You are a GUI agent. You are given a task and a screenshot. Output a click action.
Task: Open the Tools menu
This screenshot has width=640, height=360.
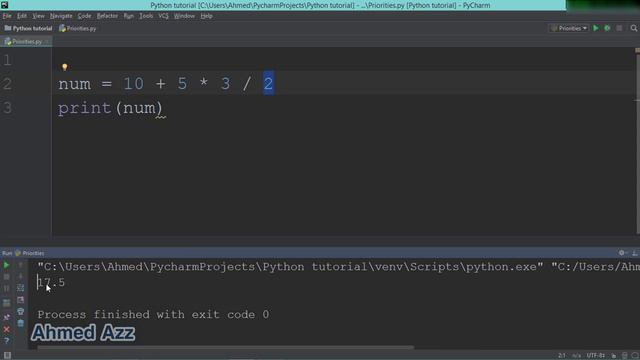(146, 16)
